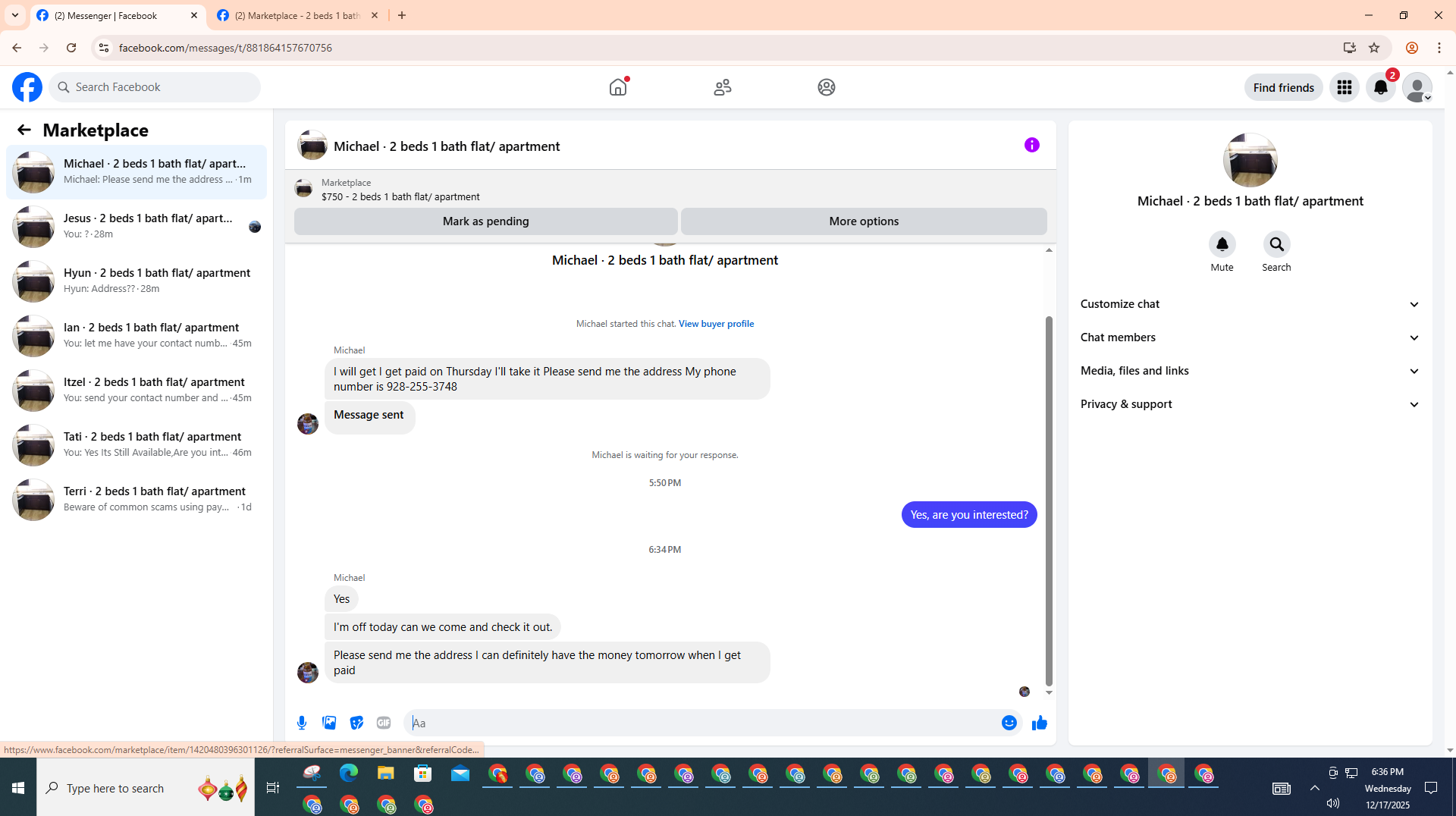Click More options button
This screenshot has height=816, width=1456.
click(x=864, y=221)
